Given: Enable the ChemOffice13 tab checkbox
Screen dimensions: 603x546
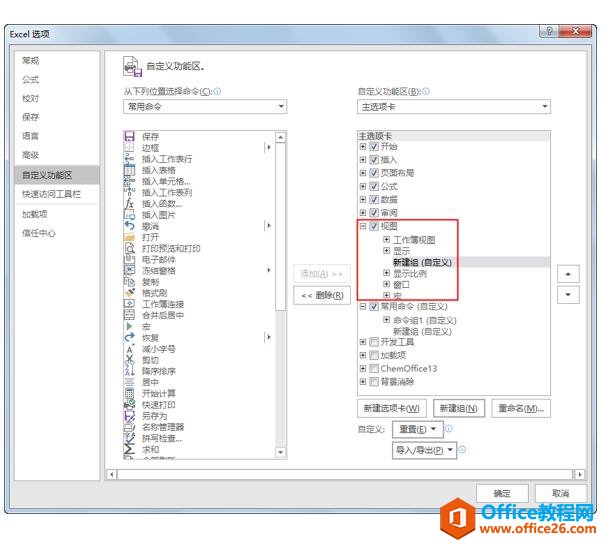Looking at the screenshot, I should (x=374, y=368).
